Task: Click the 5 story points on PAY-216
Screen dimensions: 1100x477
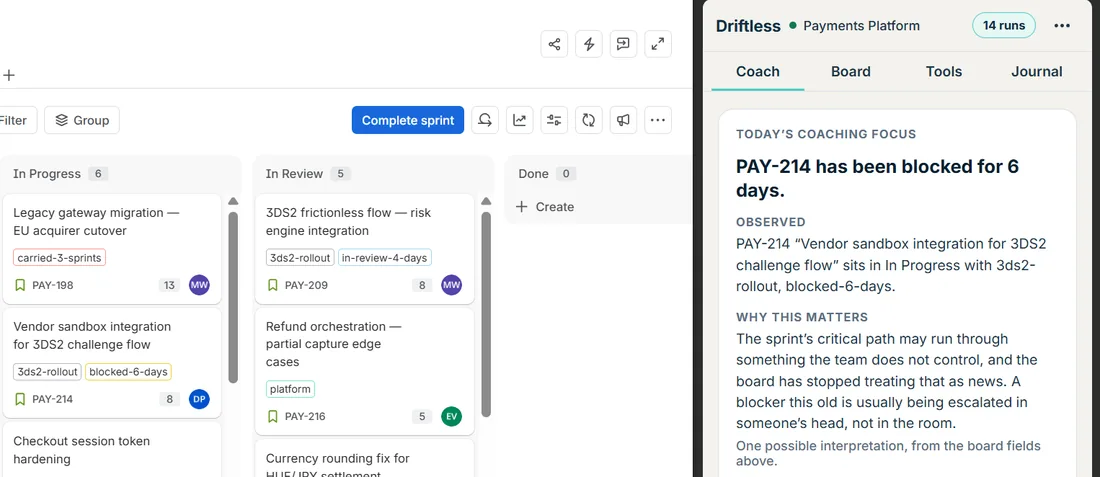Action: pyautogui.click(x=422, y=417)
